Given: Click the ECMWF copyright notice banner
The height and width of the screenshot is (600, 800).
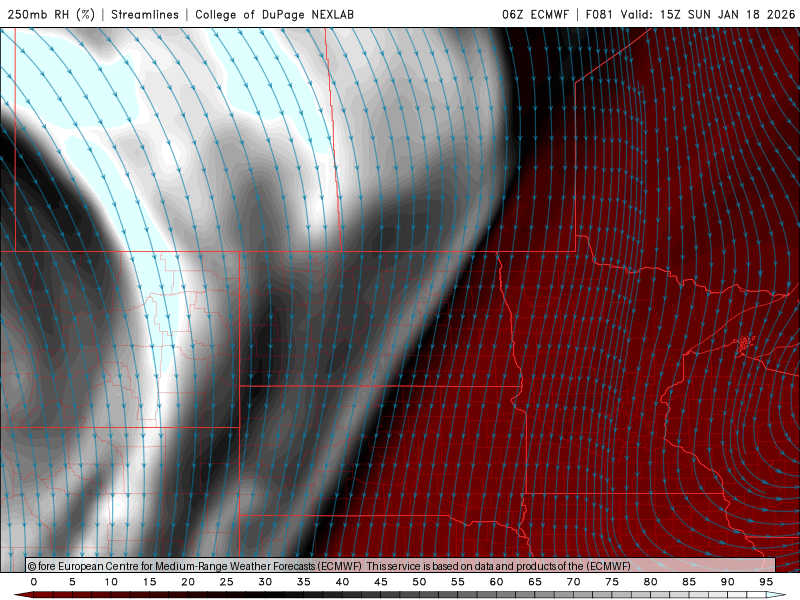Looking at the screenshot, I should (x=401, y=565).
